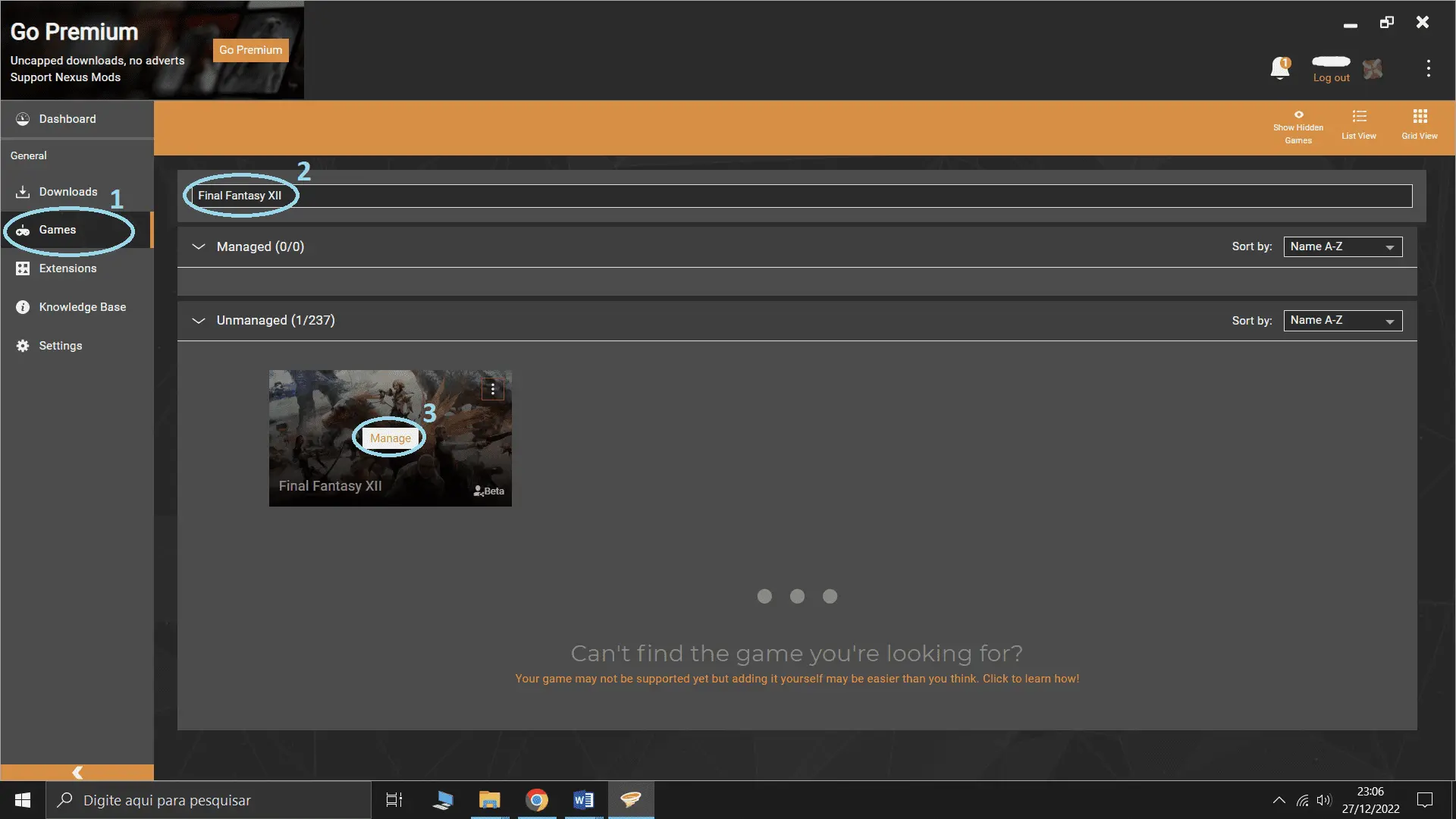Open Managed sort-by dropdown
The height and width of the screenshot is (819, 1456).
(x=1342, y=246)
